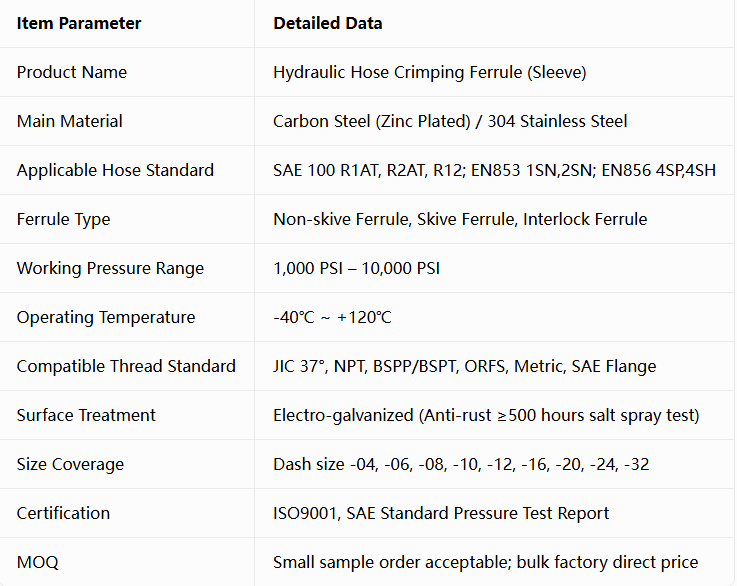Click the MOQ small sample order text
The height and width of the screenshot is (586, 737).
[486, 563]
